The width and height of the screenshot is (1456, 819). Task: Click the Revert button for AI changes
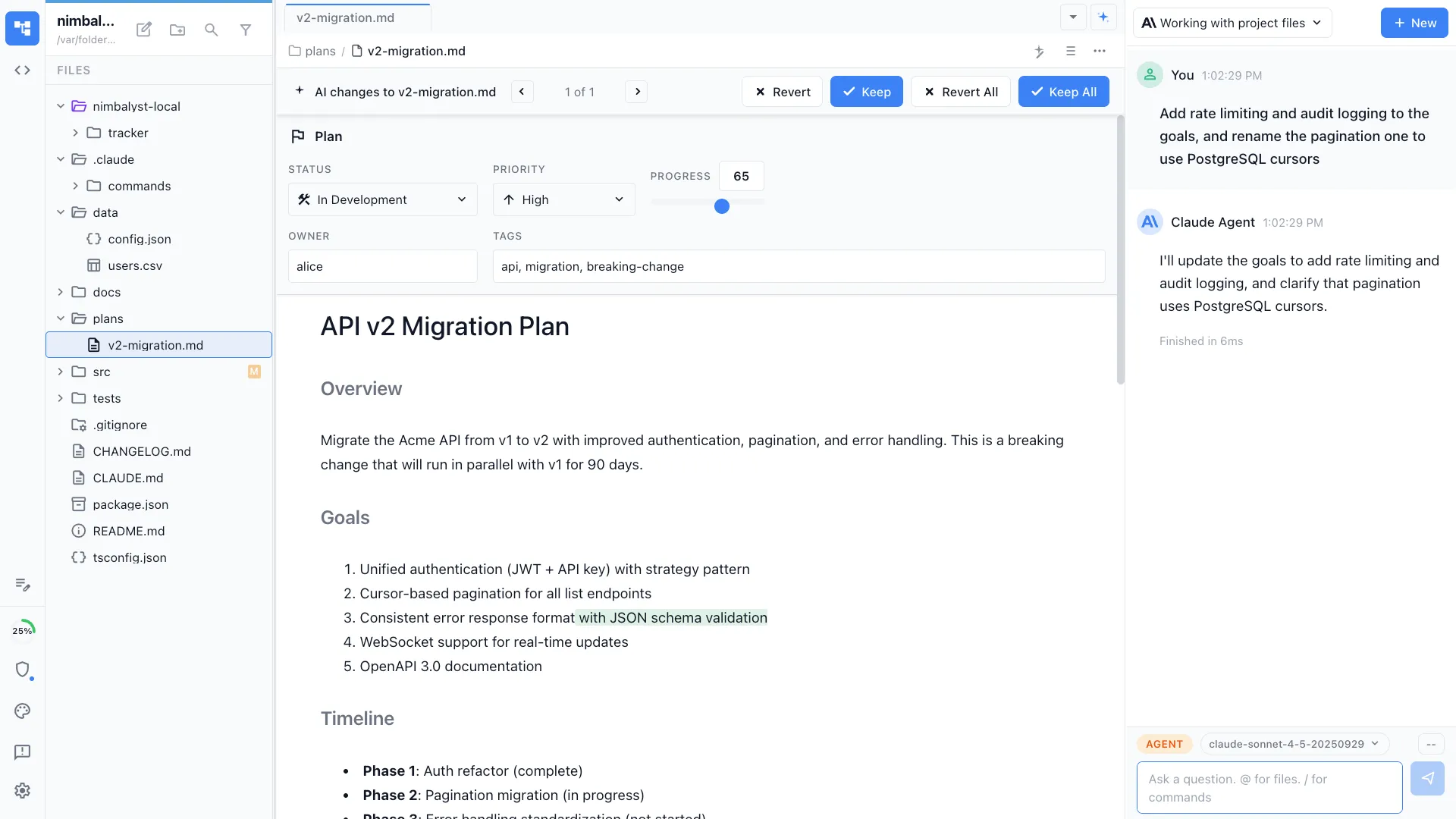782,91
